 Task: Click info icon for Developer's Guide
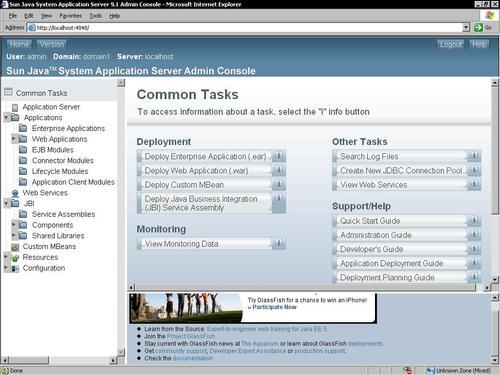[x=474, y=249]
